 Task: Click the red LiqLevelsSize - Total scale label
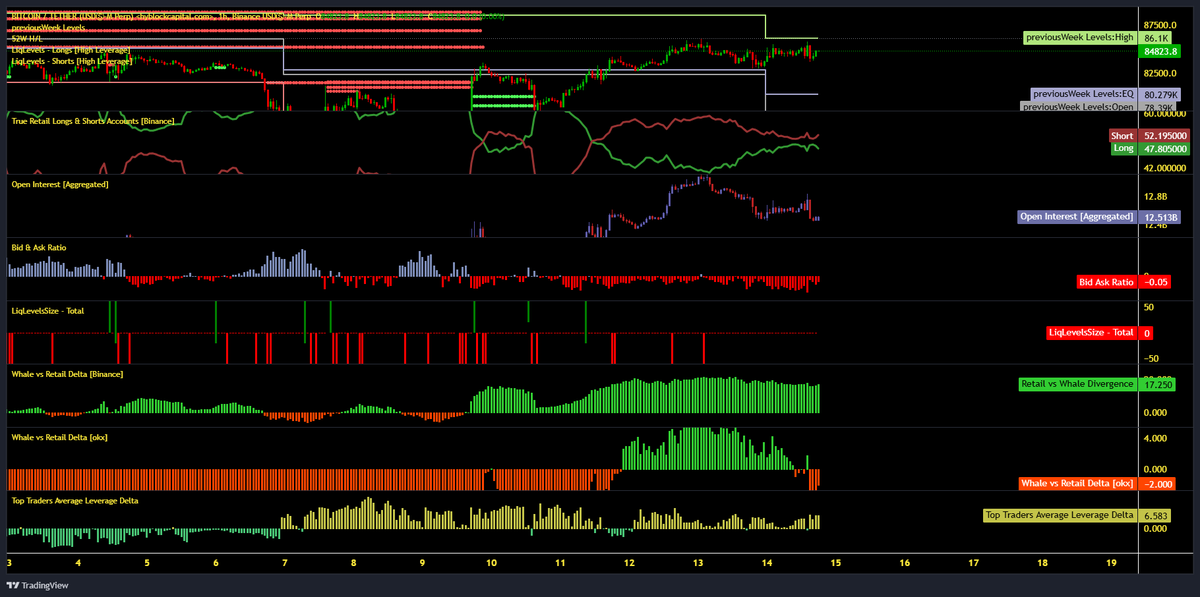[1092, 332]
